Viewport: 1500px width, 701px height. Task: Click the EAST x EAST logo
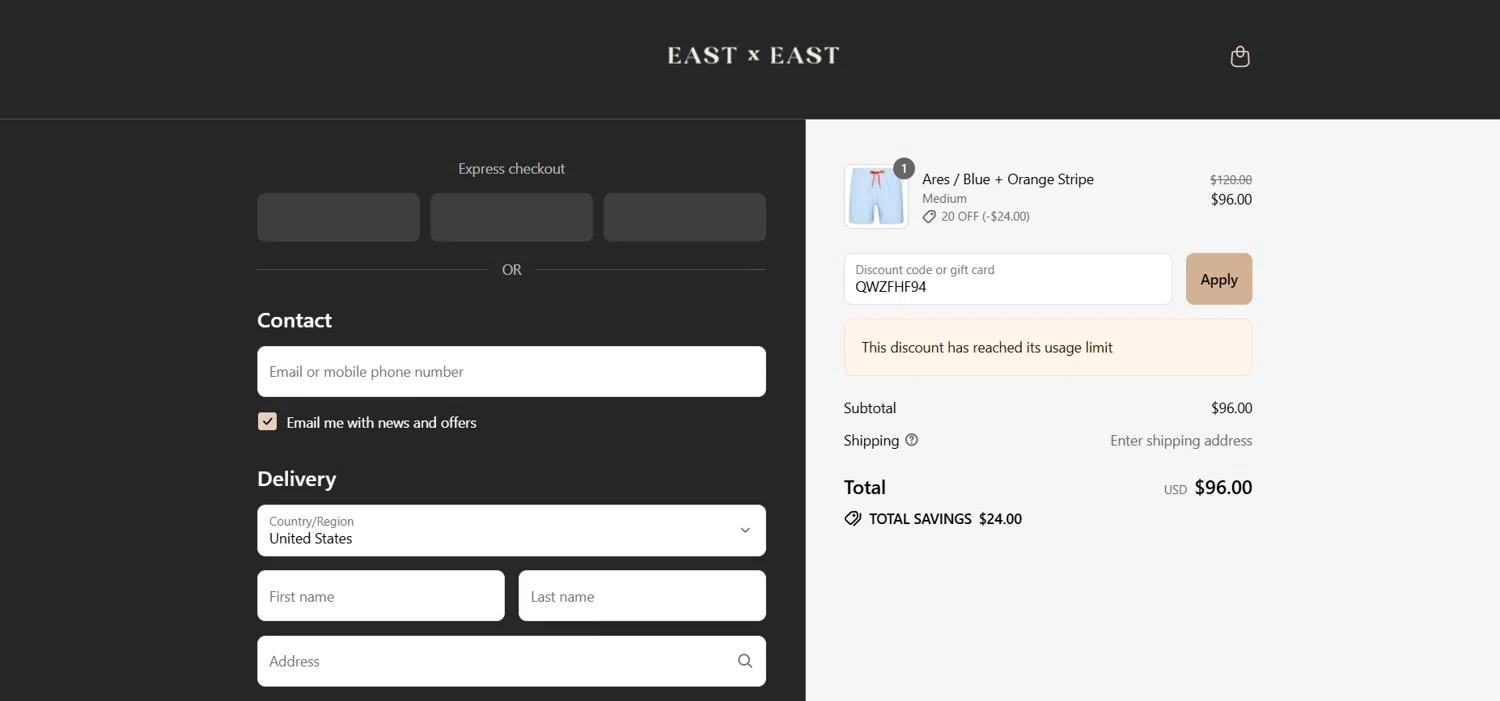pyautogui.click(x=753, y=55)
